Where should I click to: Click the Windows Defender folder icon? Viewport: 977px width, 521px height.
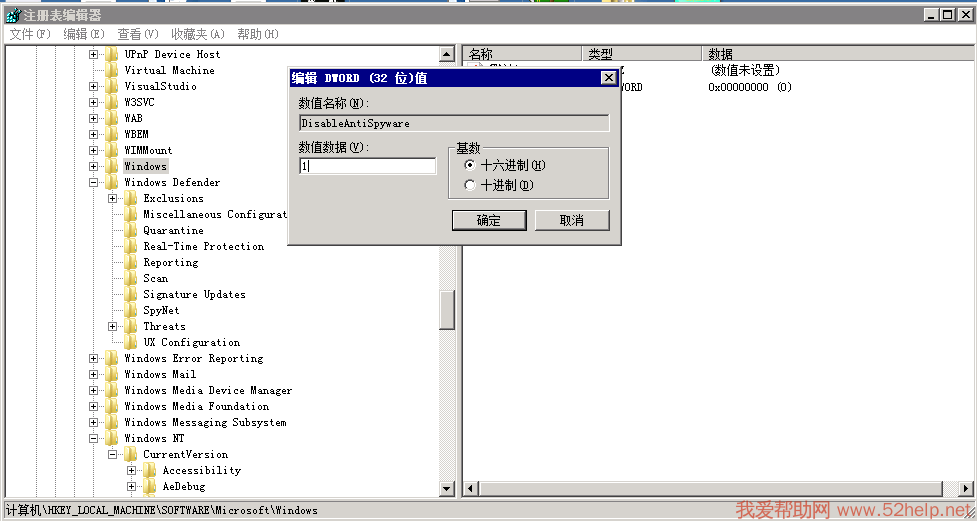(x=112, y=183)
